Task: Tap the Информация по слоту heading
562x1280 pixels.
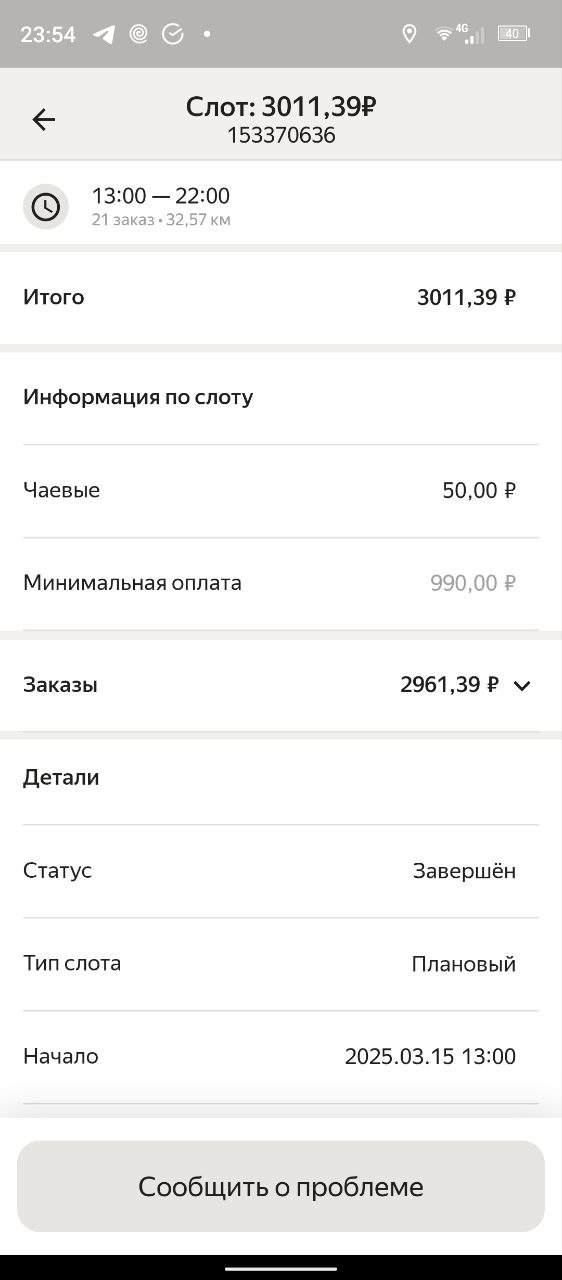Action: [138, 398]
